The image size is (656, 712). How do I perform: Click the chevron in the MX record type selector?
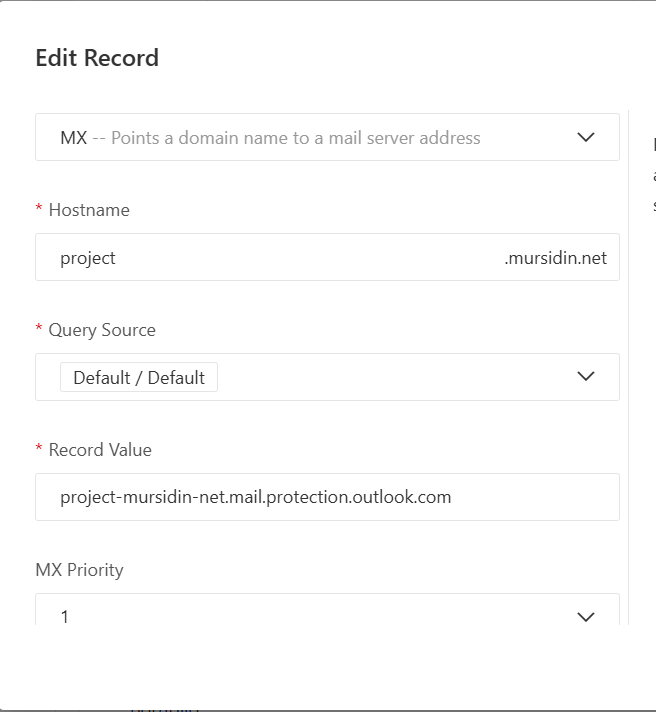pos(586,137)
